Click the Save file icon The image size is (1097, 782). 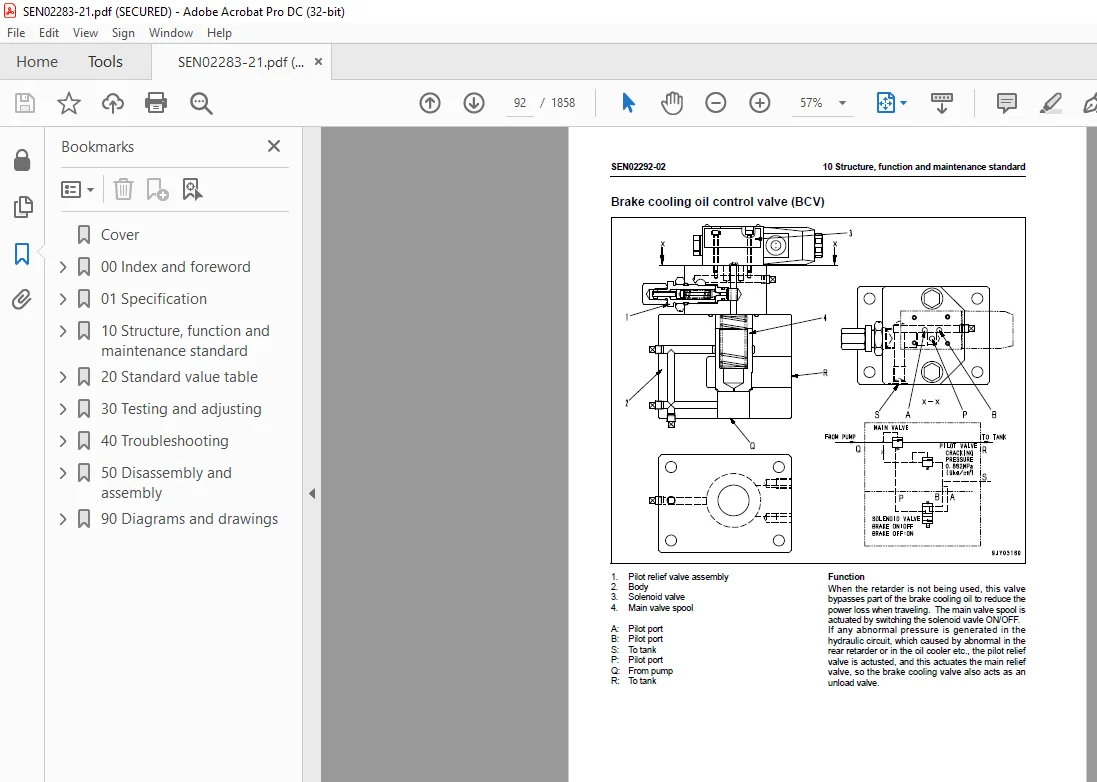coord(25,104)
